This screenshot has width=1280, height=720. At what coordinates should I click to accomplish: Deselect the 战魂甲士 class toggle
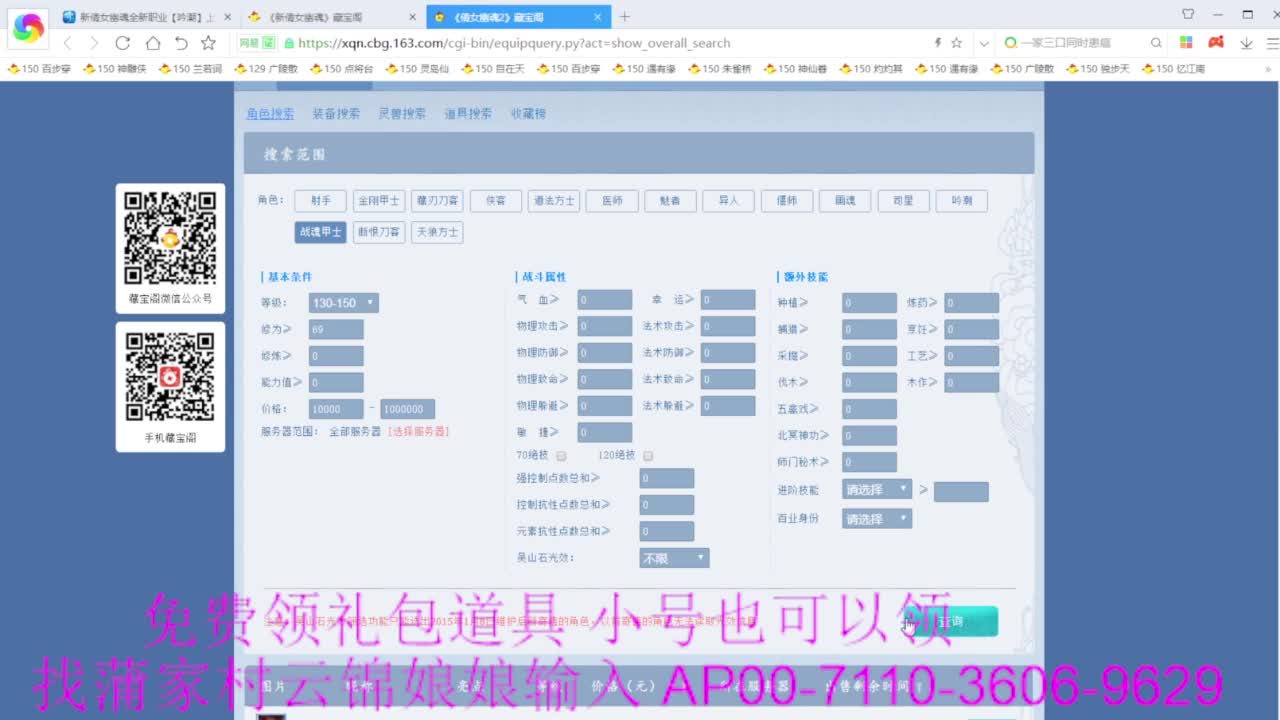tap(320, 231)
